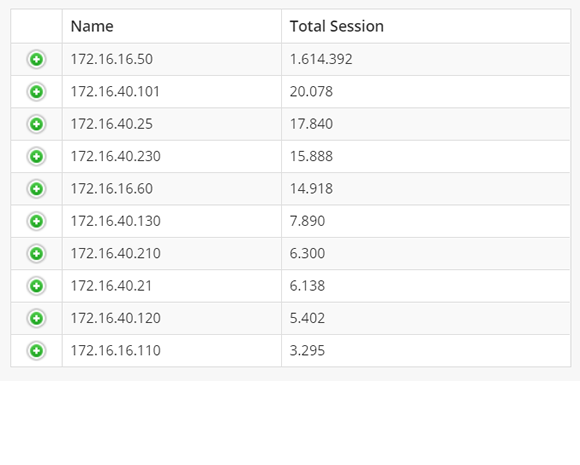Click green plus icon beside 172.16.40.21

(x=36, y=286)
